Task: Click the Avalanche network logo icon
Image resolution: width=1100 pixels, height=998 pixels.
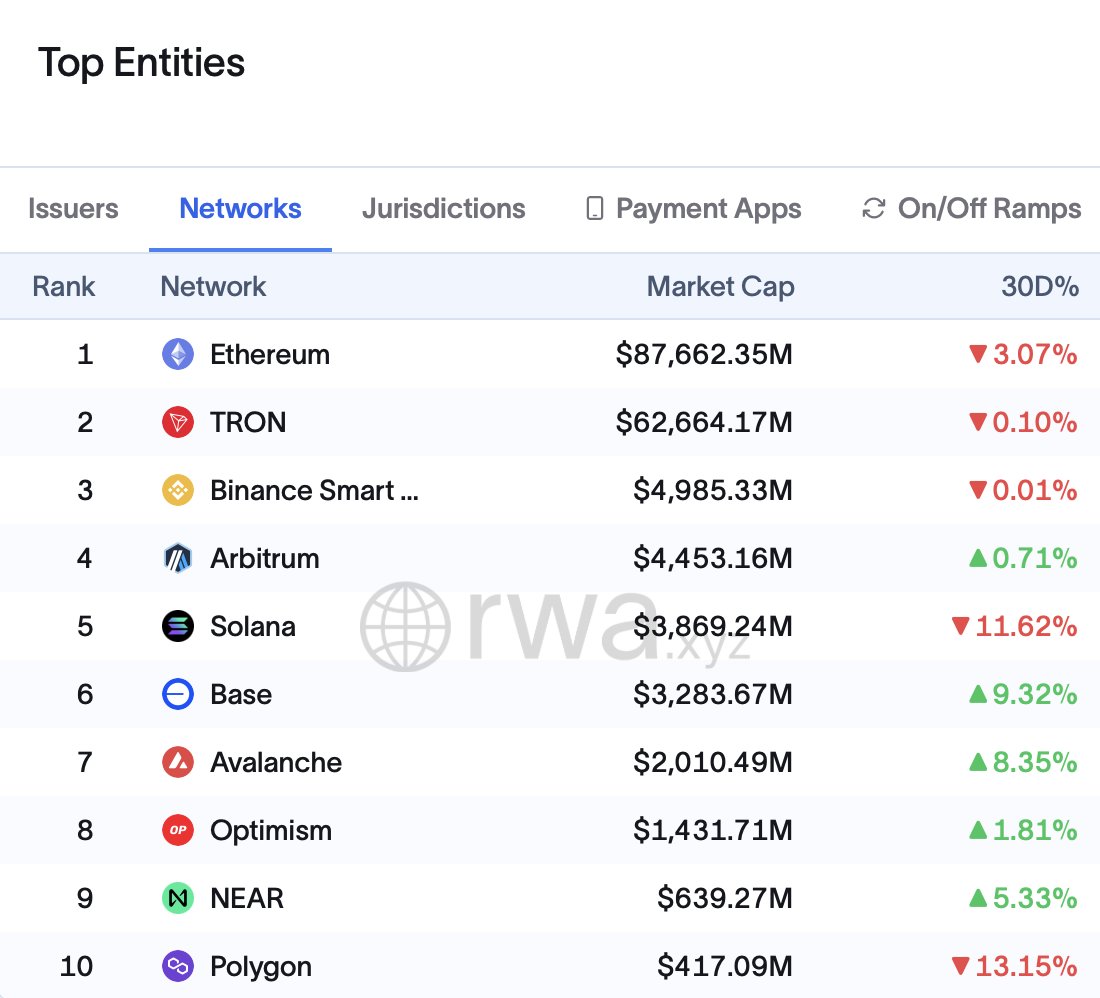Action: [178, 762]
